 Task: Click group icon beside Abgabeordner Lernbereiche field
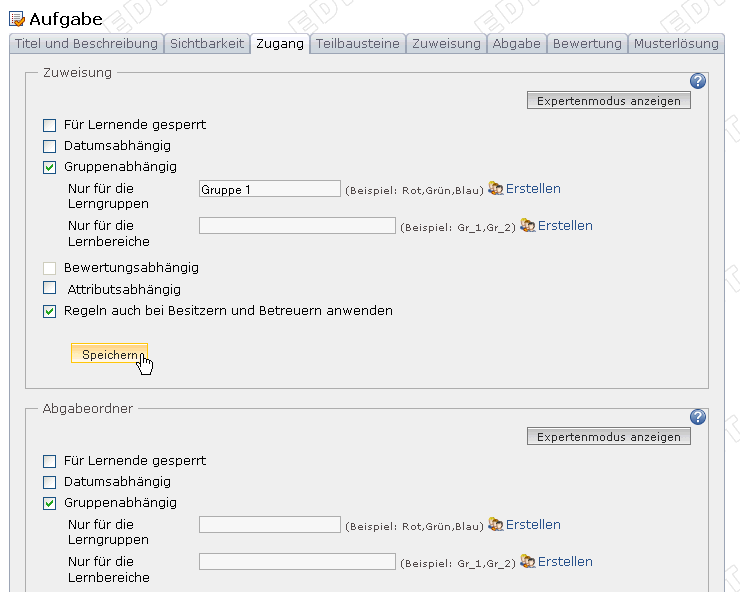527,562
